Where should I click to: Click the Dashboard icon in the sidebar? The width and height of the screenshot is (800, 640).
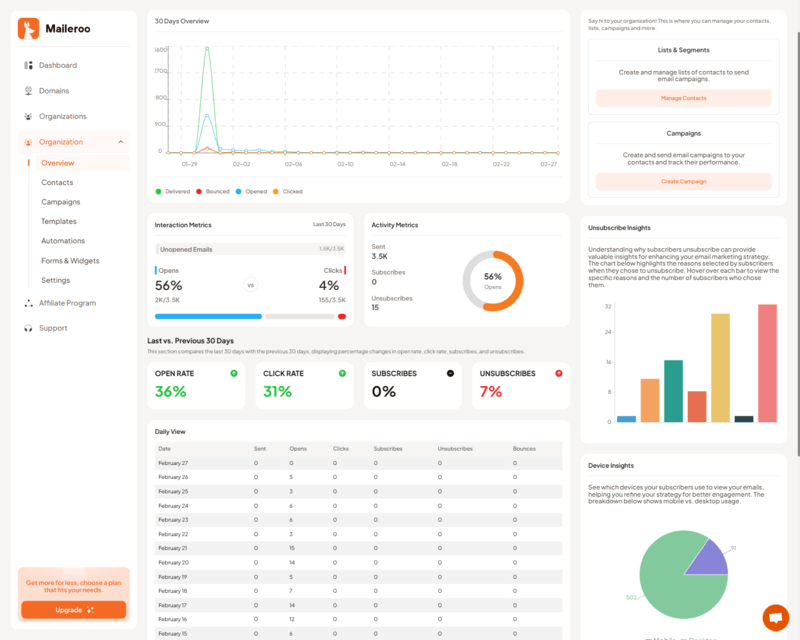click(x=28, y=66)
